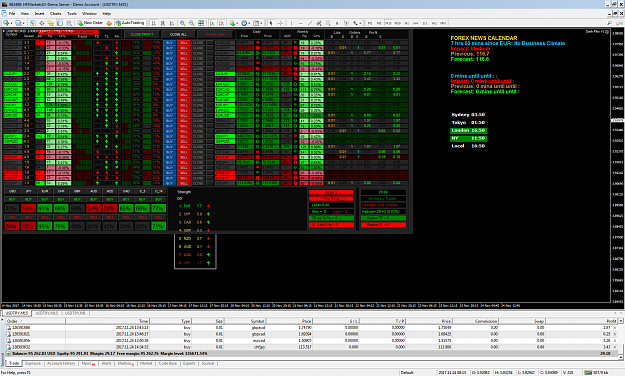625x376 pixels.
Task: Open MetaEditor from the toolbar
Action: pyautogui.click(x=108, y=23)
